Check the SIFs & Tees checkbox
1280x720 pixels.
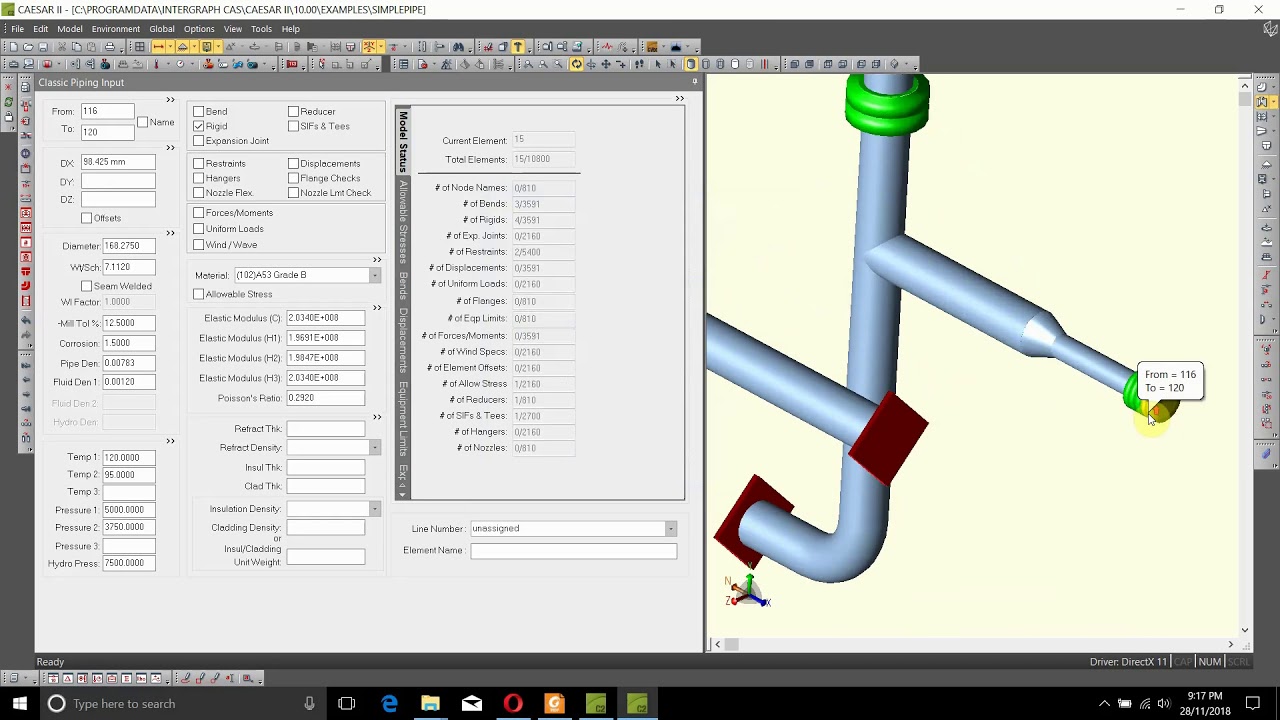point(293,126)
